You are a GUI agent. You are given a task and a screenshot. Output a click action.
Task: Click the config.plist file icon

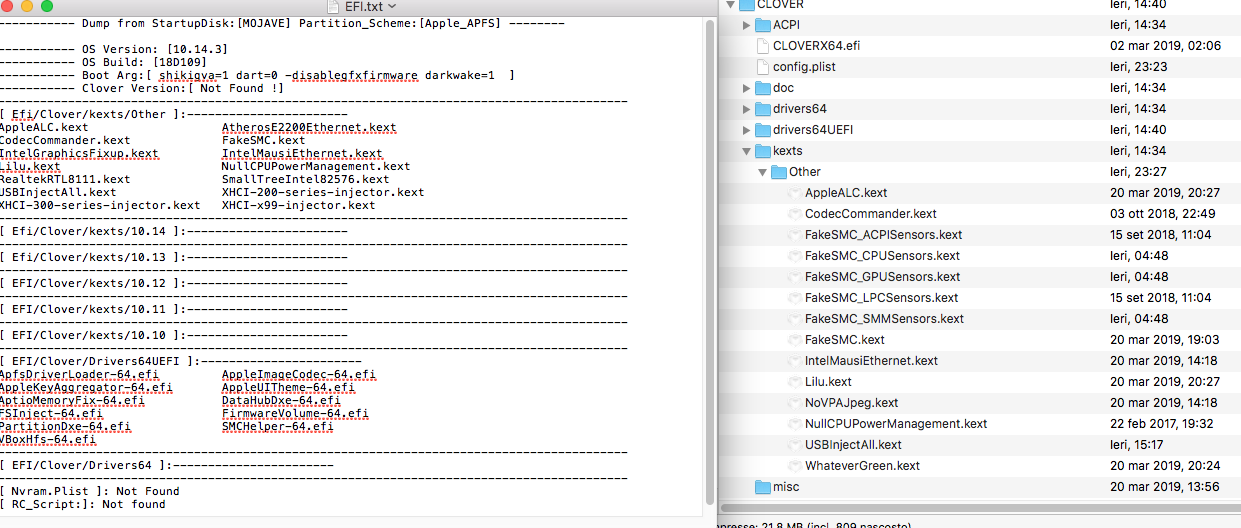point(762,67)
